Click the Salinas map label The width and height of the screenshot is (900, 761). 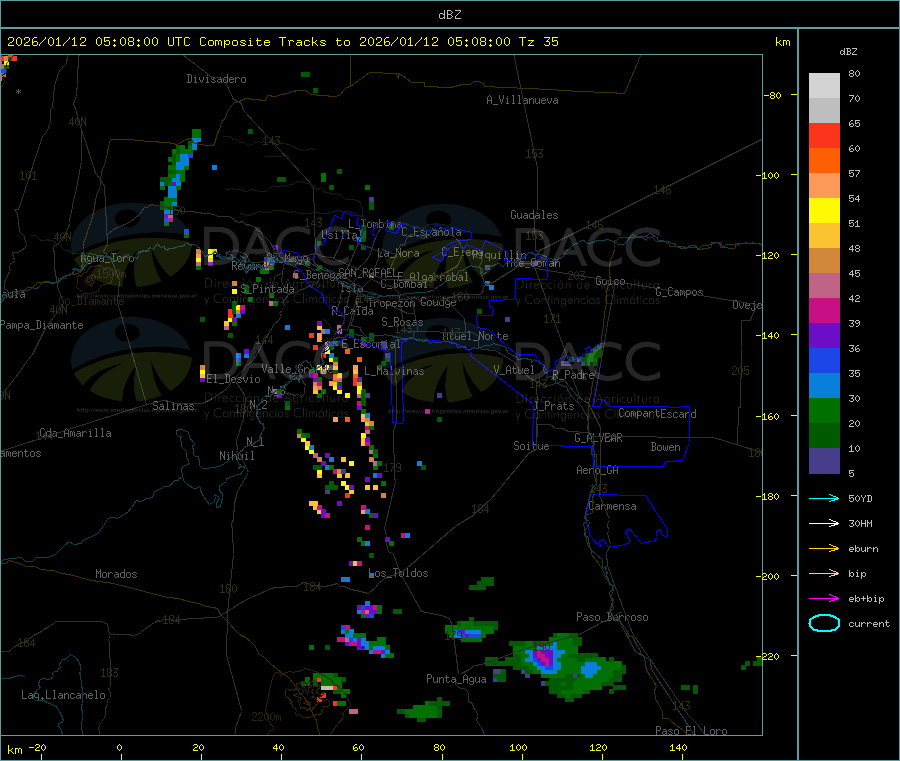173,406
